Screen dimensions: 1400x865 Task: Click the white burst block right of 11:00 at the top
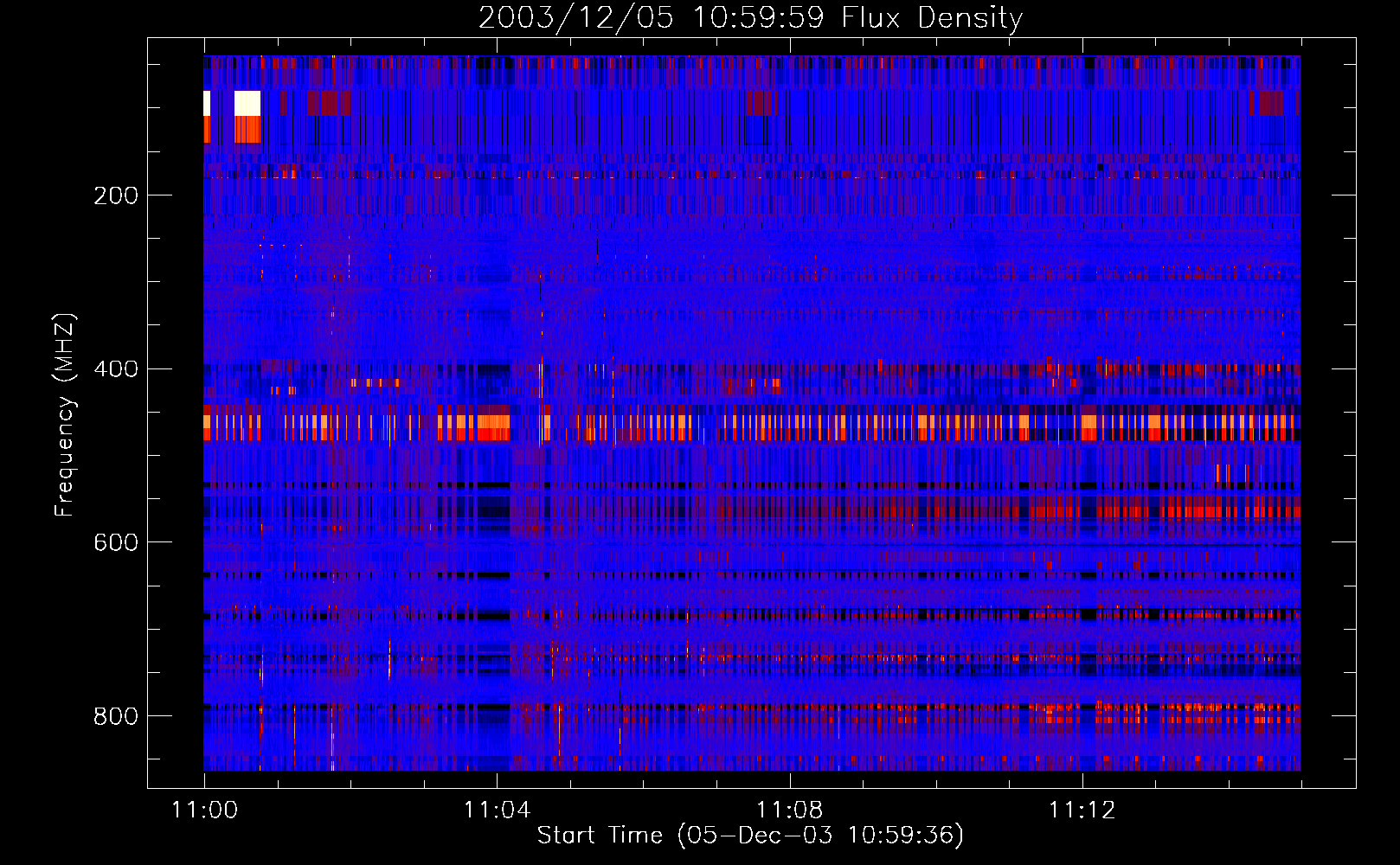point(247,103)
